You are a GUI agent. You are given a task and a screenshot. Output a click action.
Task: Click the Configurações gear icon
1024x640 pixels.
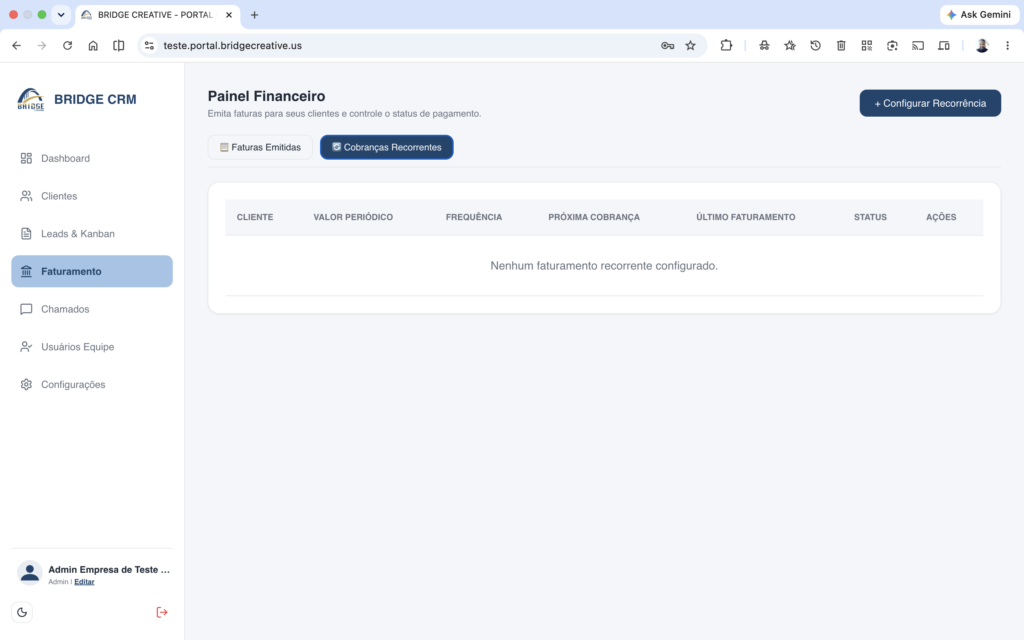(x=26, y=385)
